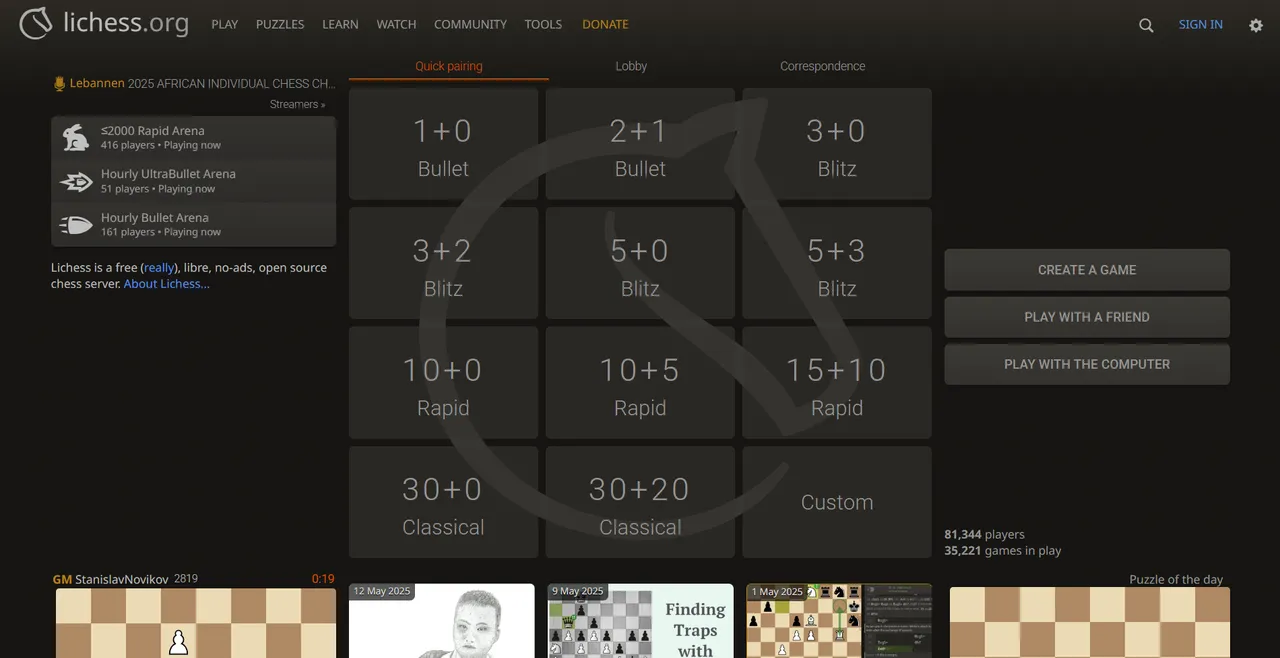Start a 10+5 Rapid game
The height and width of the screenshot is (658, 1280).
pyautogui.click(x=640, y=383)
